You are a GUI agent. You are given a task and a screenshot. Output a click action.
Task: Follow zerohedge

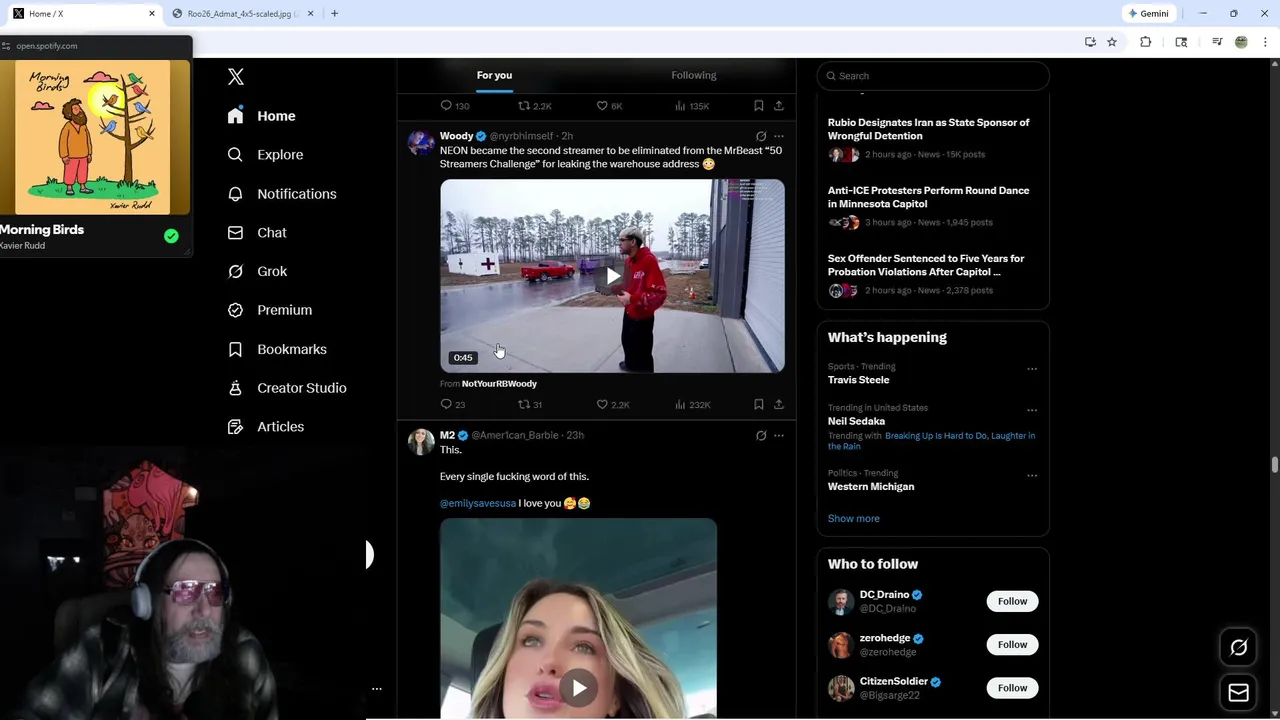tap(1012, 645)
